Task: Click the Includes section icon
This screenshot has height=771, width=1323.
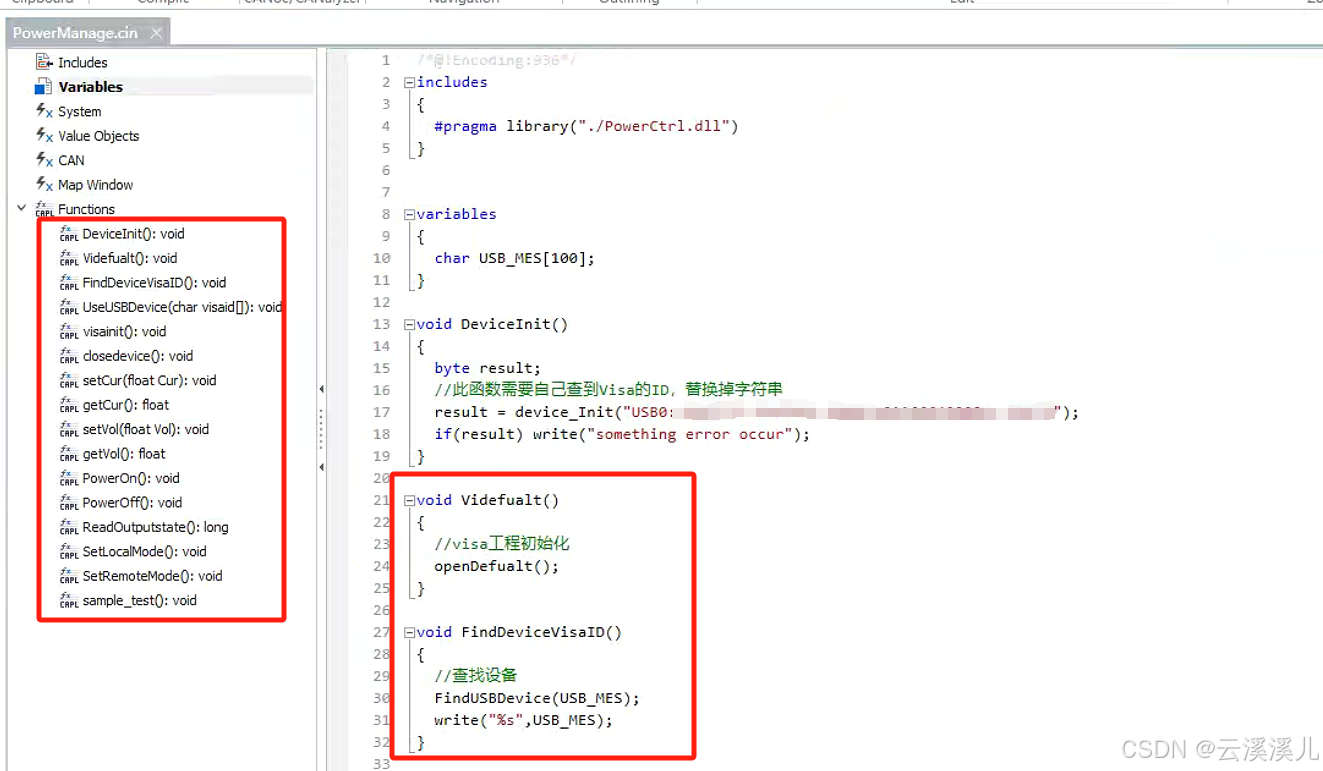Action: pos(44,62)
